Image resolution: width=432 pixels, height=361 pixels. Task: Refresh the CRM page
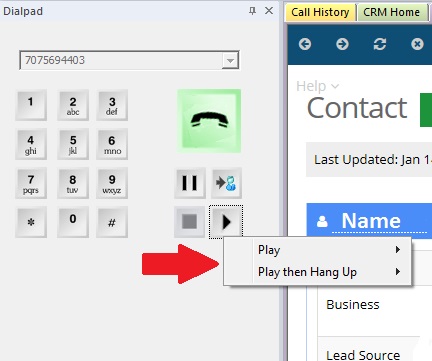[x=380, y=44]
